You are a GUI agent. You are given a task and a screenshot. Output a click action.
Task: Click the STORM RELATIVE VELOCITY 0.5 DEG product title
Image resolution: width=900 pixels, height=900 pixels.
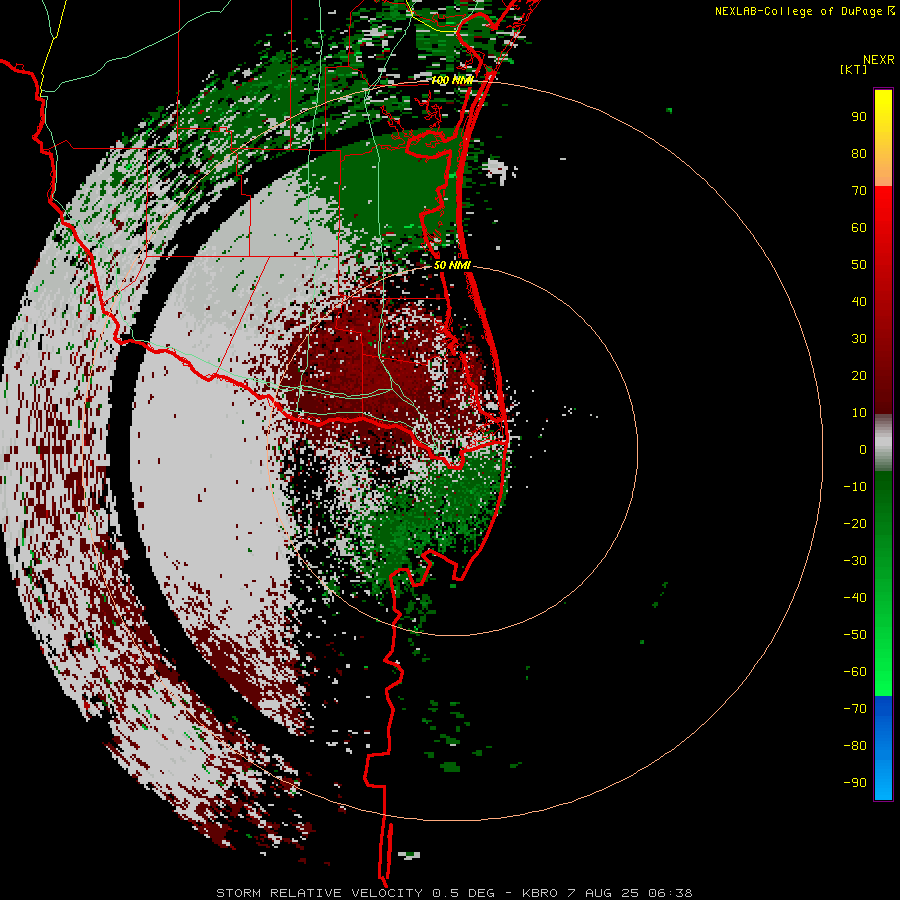point(355,893)
